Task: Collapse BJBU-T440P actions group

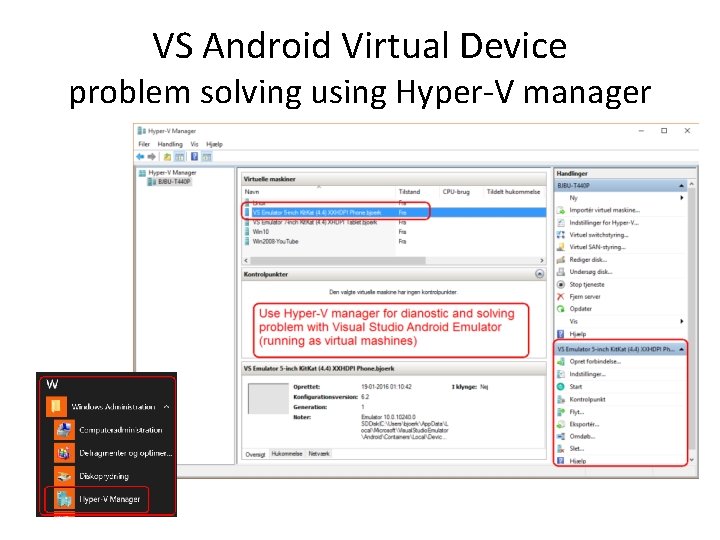Action: point(681,186)
